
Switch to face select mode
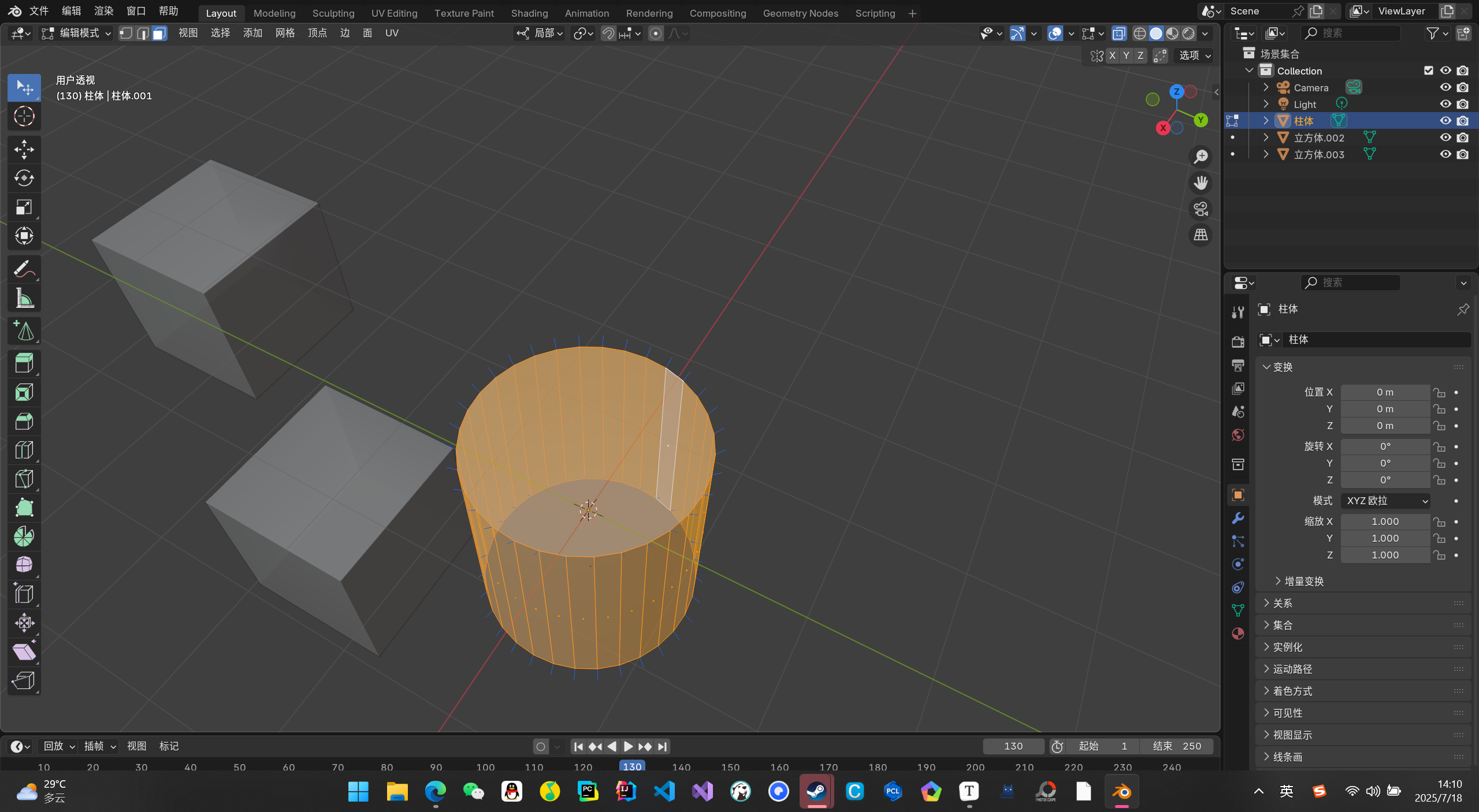[159, 33]
